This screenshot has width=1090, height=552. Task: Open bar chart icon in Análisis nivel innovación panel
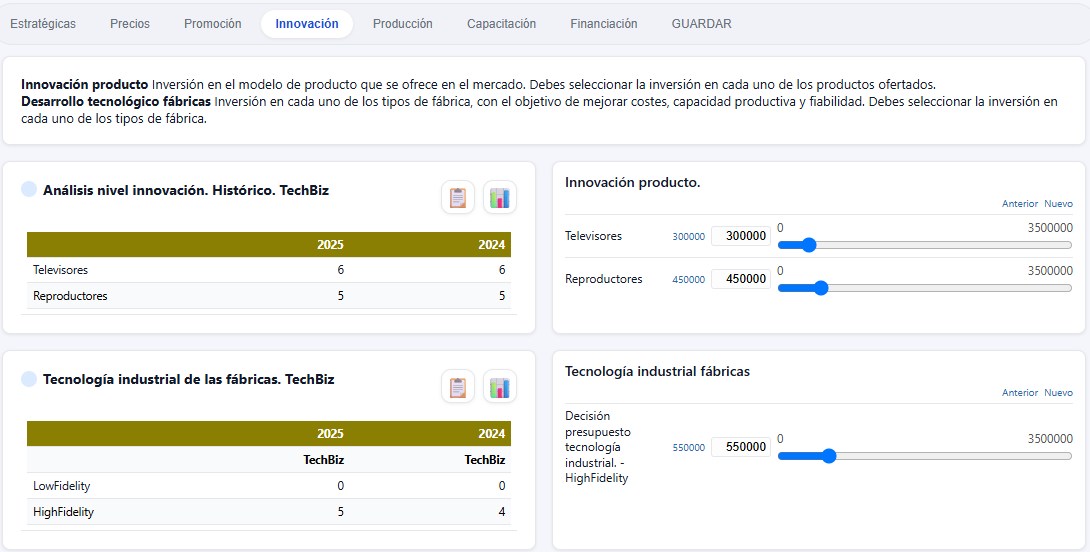pos(500,197)
